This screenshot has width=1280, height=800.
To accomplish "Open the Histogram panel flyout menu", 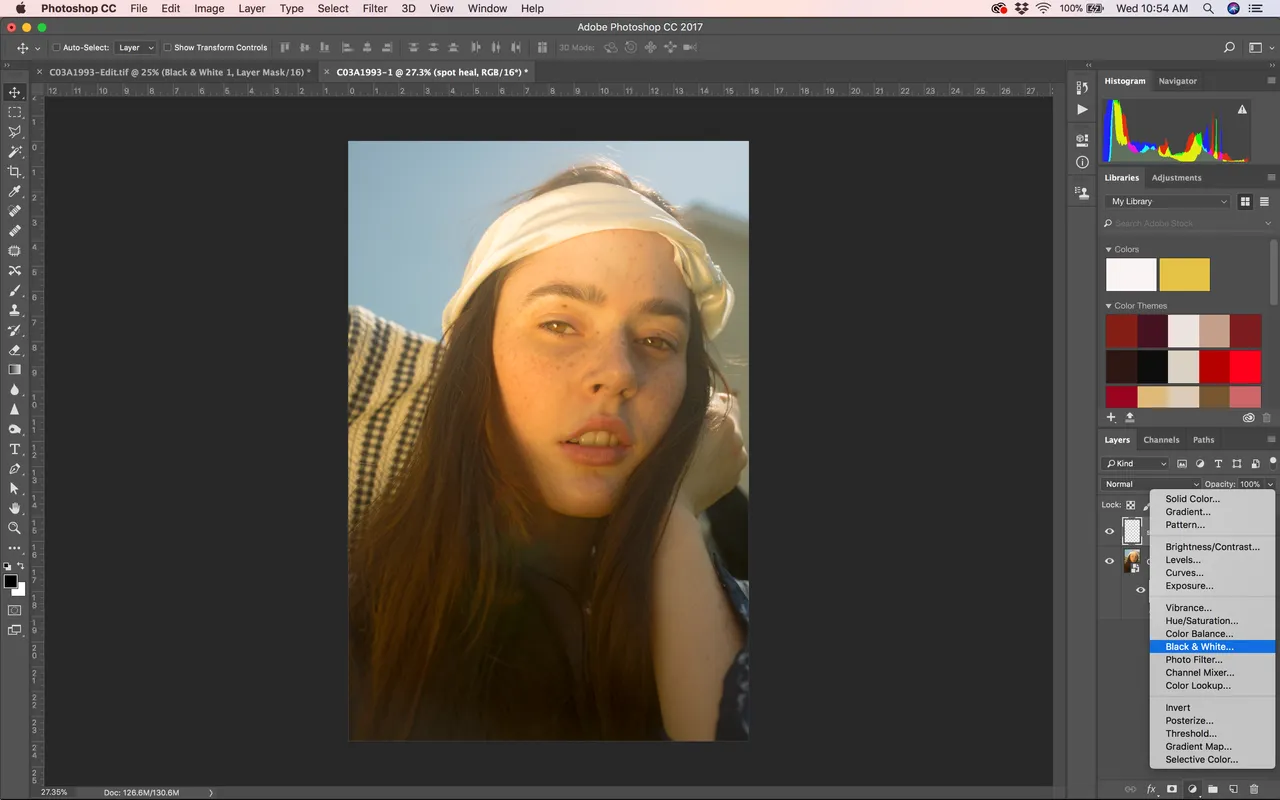I will [x=1271, y=81].
